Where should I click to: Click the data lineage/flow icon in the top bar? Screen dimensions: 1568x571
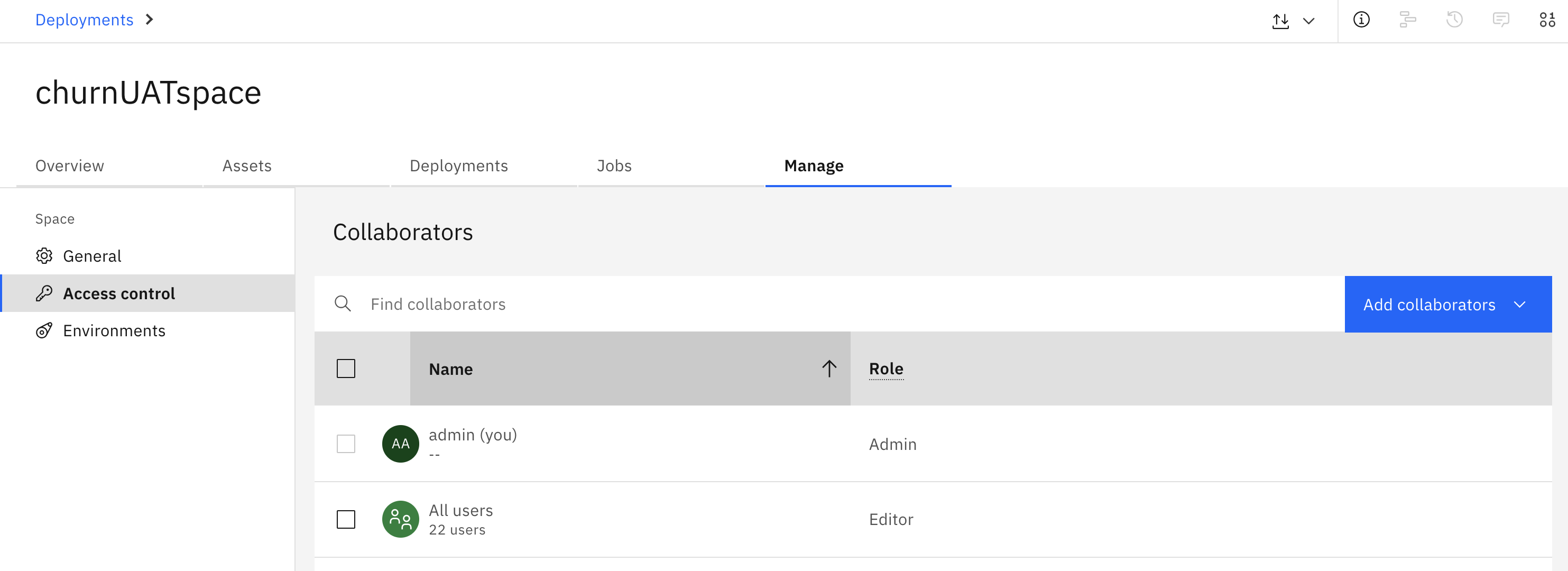(1407, 20)
